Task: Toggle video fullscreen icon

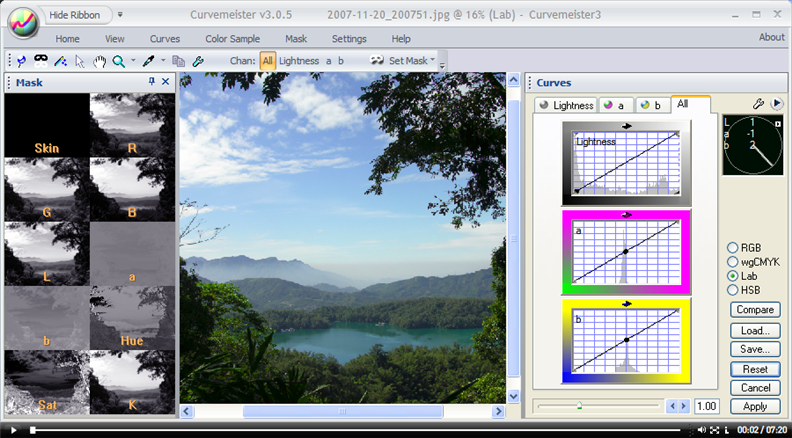Action: click(715, 430)
